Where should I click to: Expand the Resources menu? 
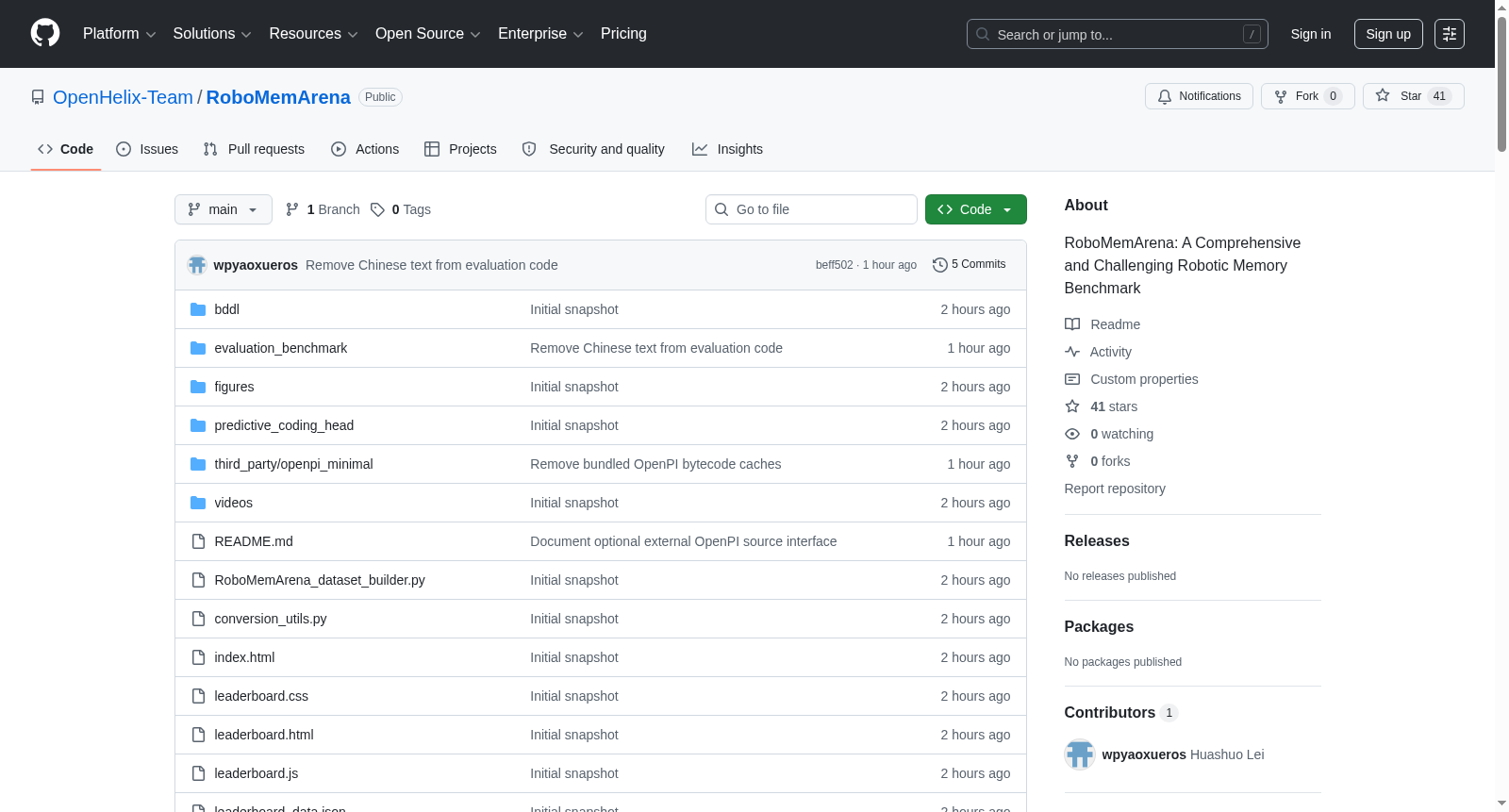[314, 34]
